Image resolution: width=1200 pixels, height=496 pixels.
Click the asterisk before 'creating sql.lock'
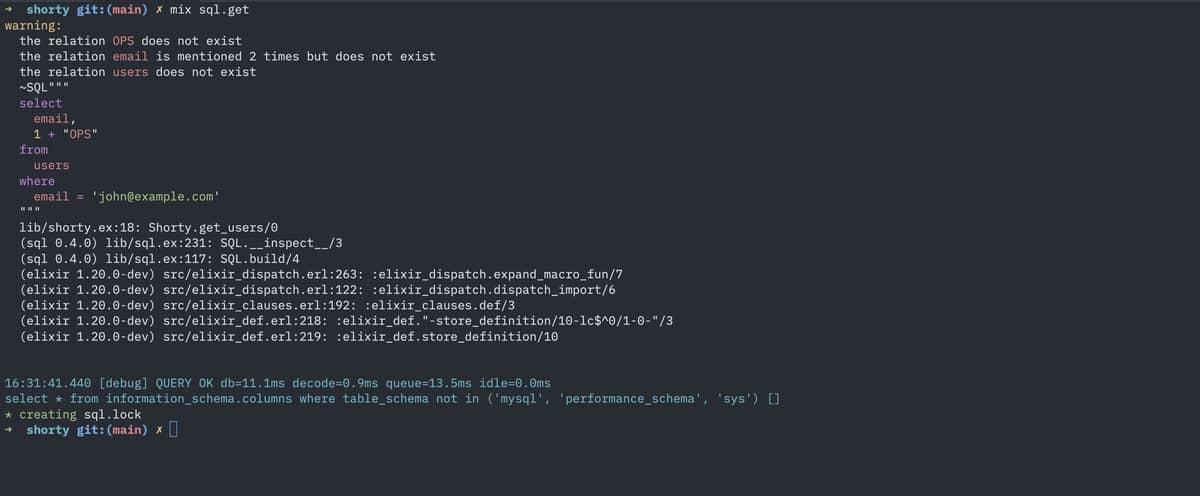9,414
